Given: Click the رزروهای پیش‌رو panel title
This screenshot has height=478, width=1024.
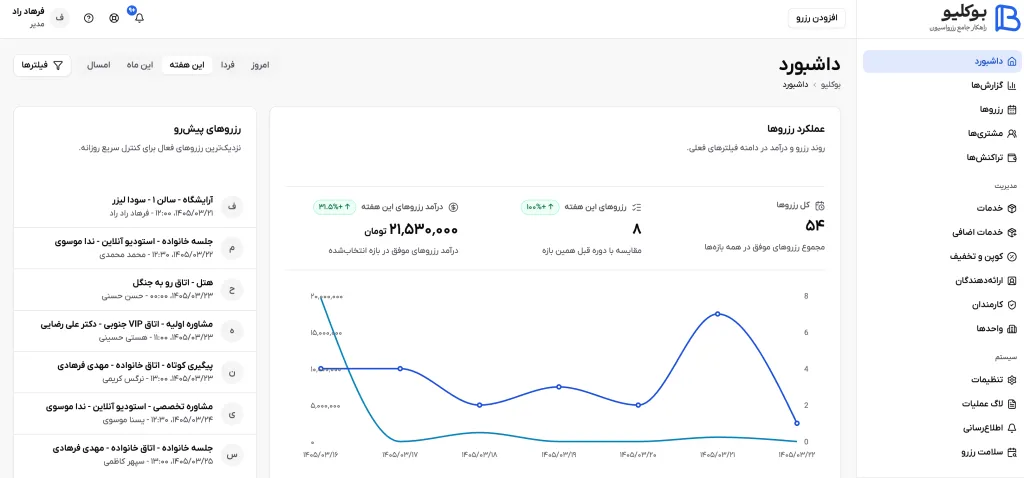Looking at the screenshot, I should tap(208, 129).
